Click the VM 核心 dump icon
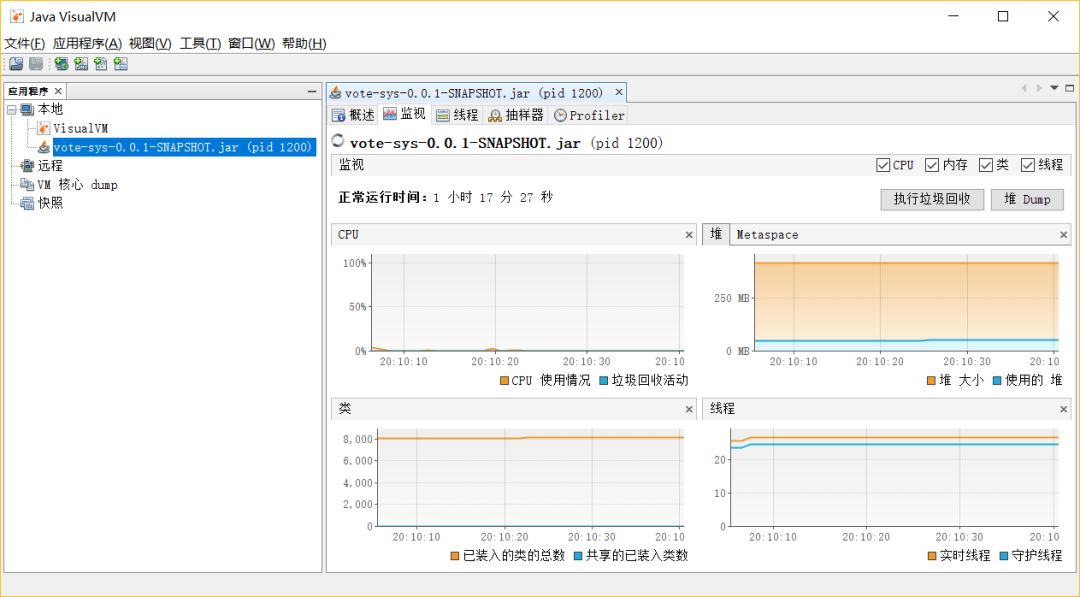This screenshot has width=1080, height=597. click(27, 185)
